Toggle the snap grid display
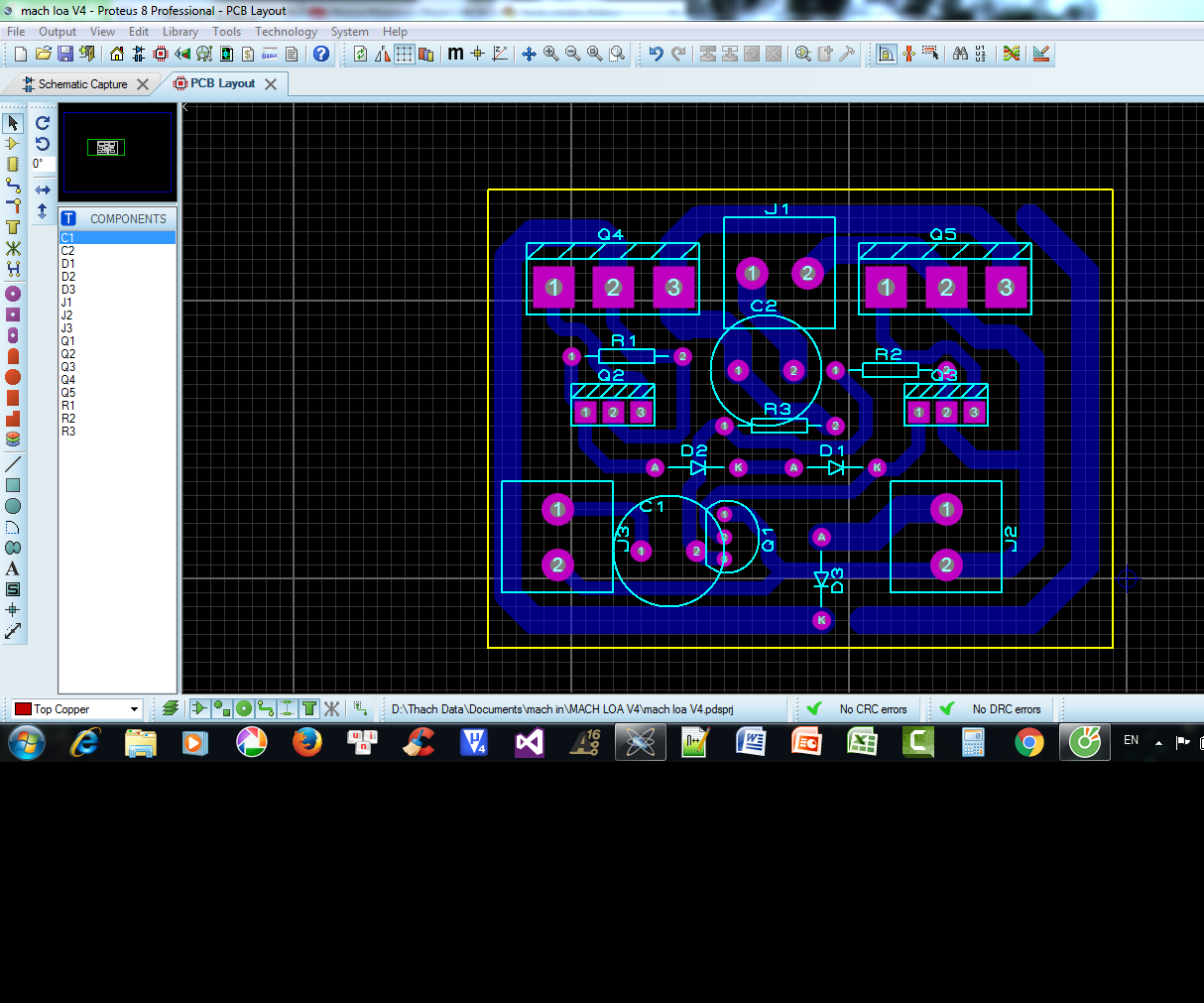The image size is (1204, 1003). click(x=403, y=55)
